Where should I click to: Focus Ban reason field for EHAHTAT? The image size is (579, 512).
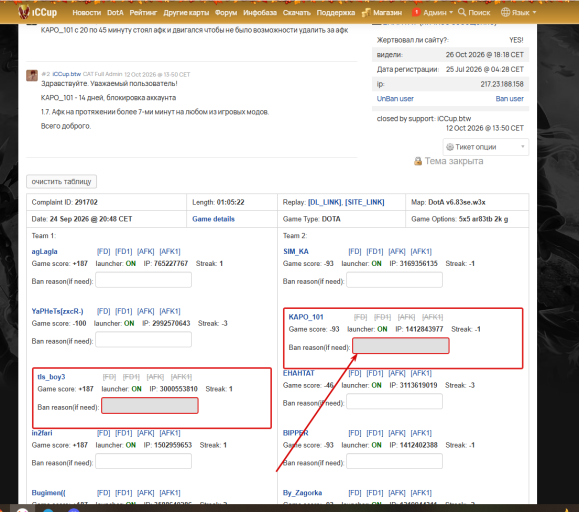(x=395, y=402)
